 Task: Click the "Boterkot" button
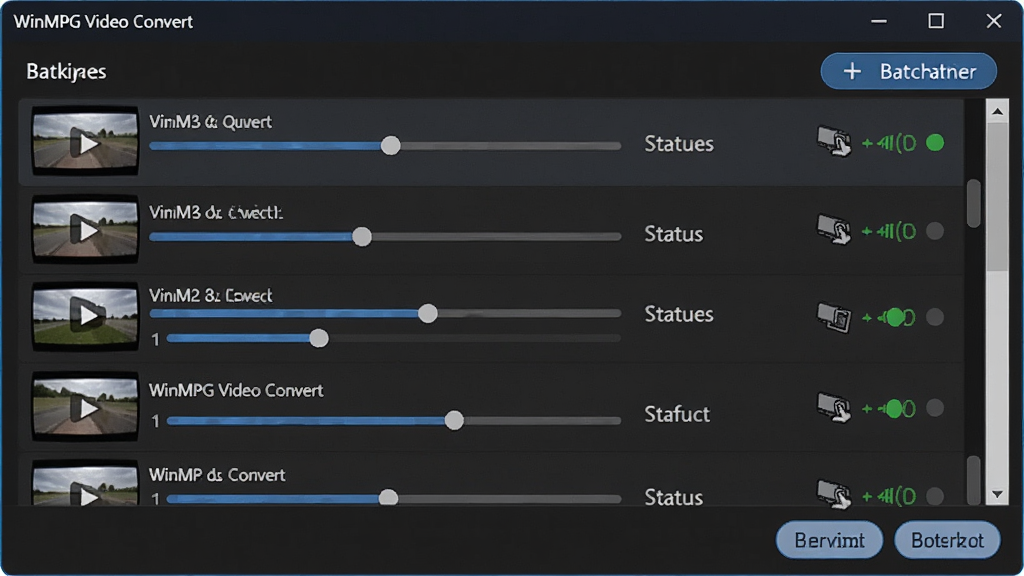point(947,540)
